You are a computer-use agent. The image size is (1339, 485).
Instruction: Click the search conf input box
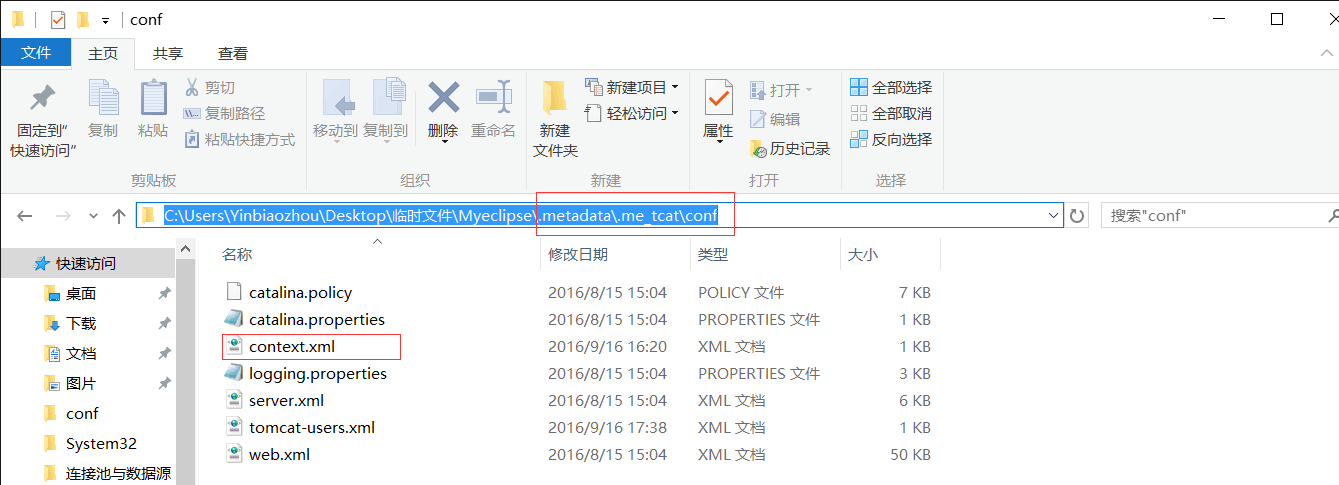(1219, 215)
